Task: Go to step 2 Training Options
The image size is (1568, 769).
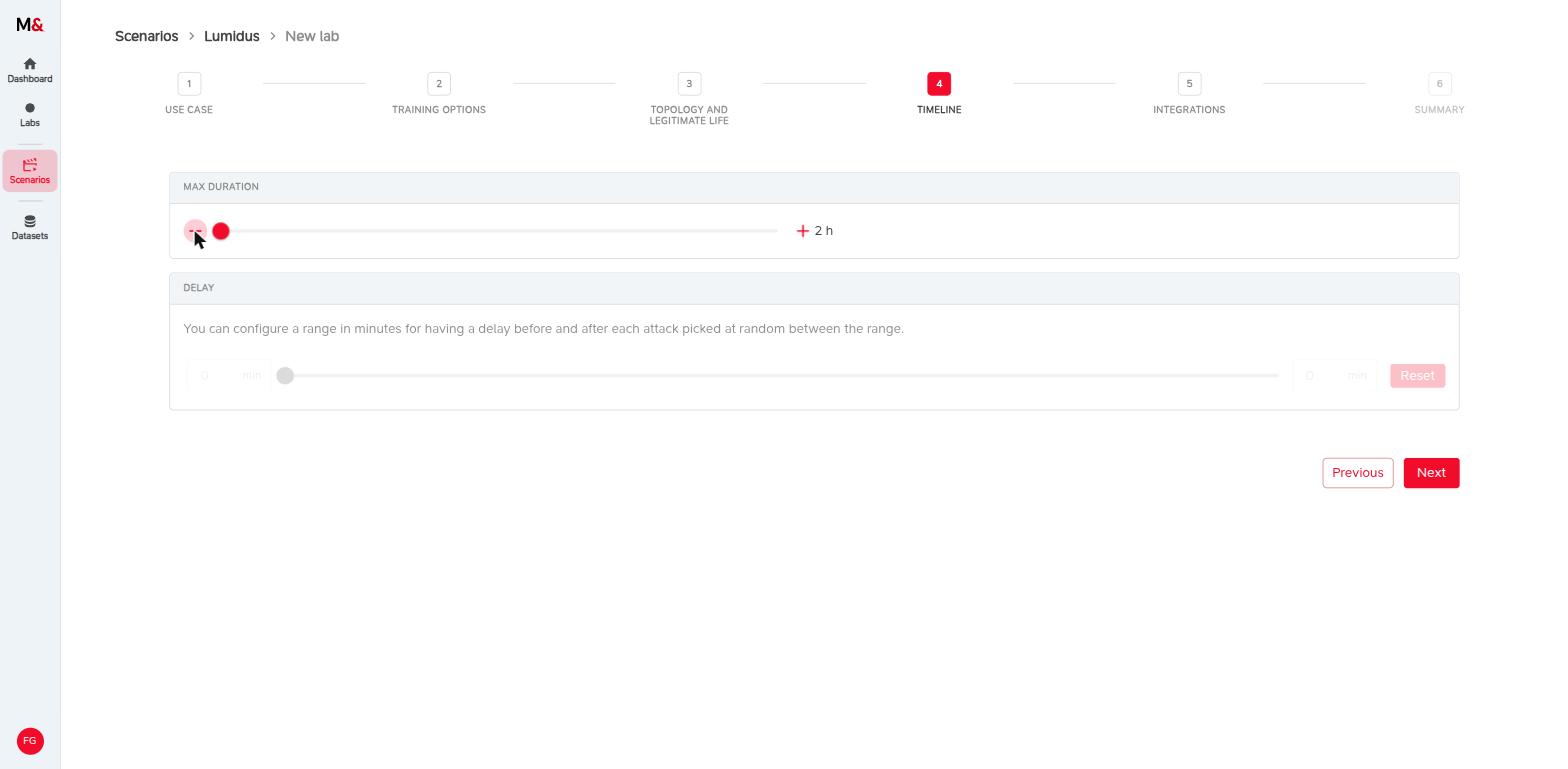Action: (439, 94)
